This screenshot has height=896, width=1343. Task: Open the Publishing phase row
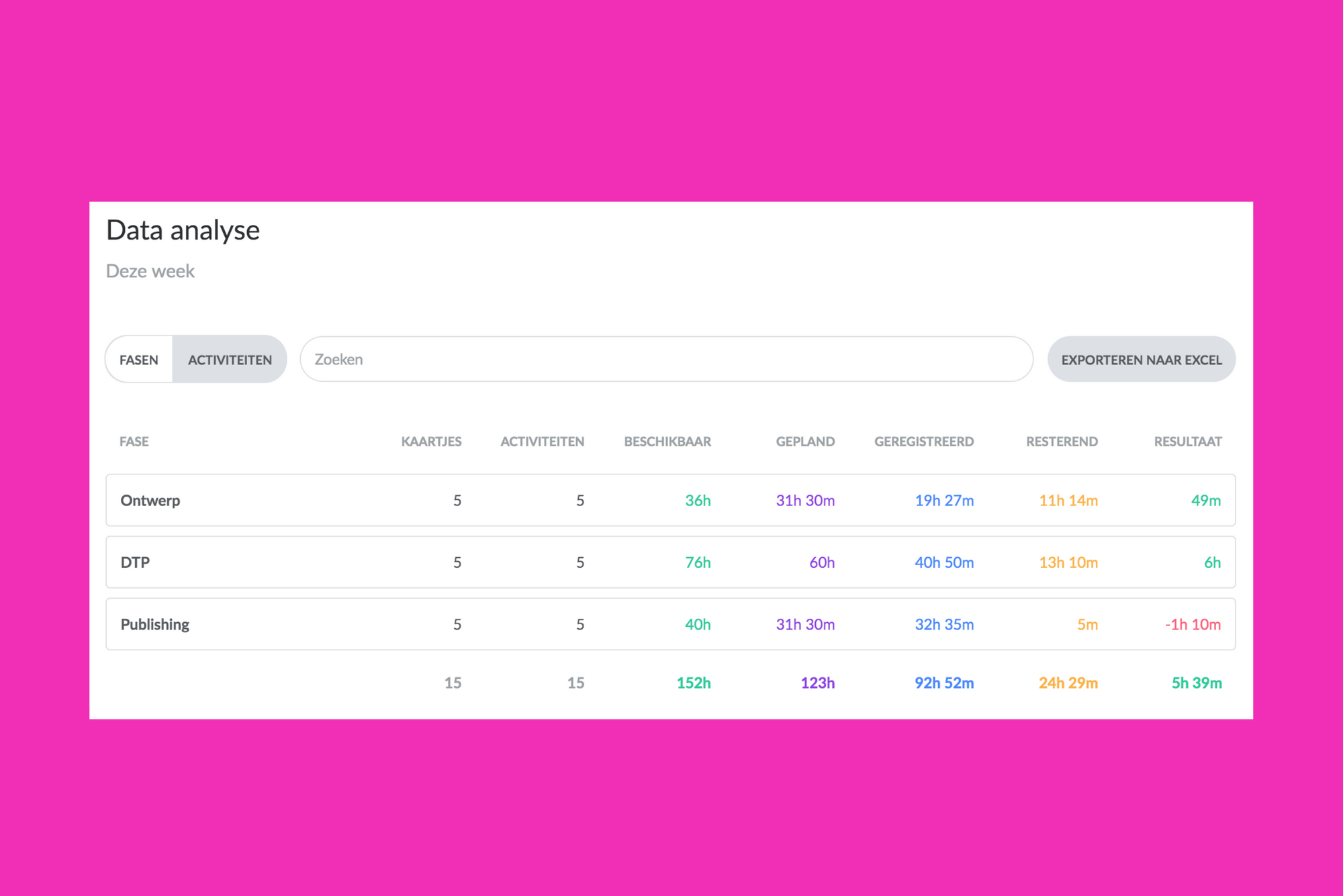(x=670, y=624)
